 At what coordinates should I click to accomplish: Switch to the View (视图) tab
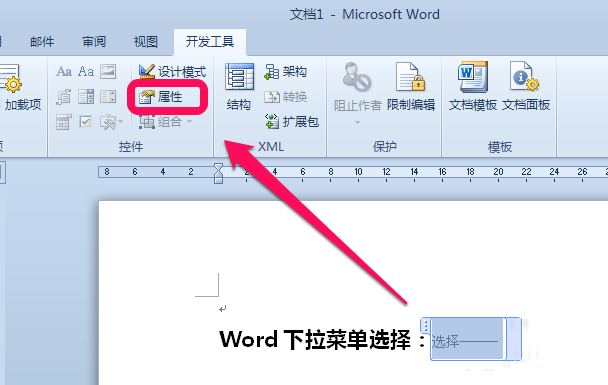point(146,41)
